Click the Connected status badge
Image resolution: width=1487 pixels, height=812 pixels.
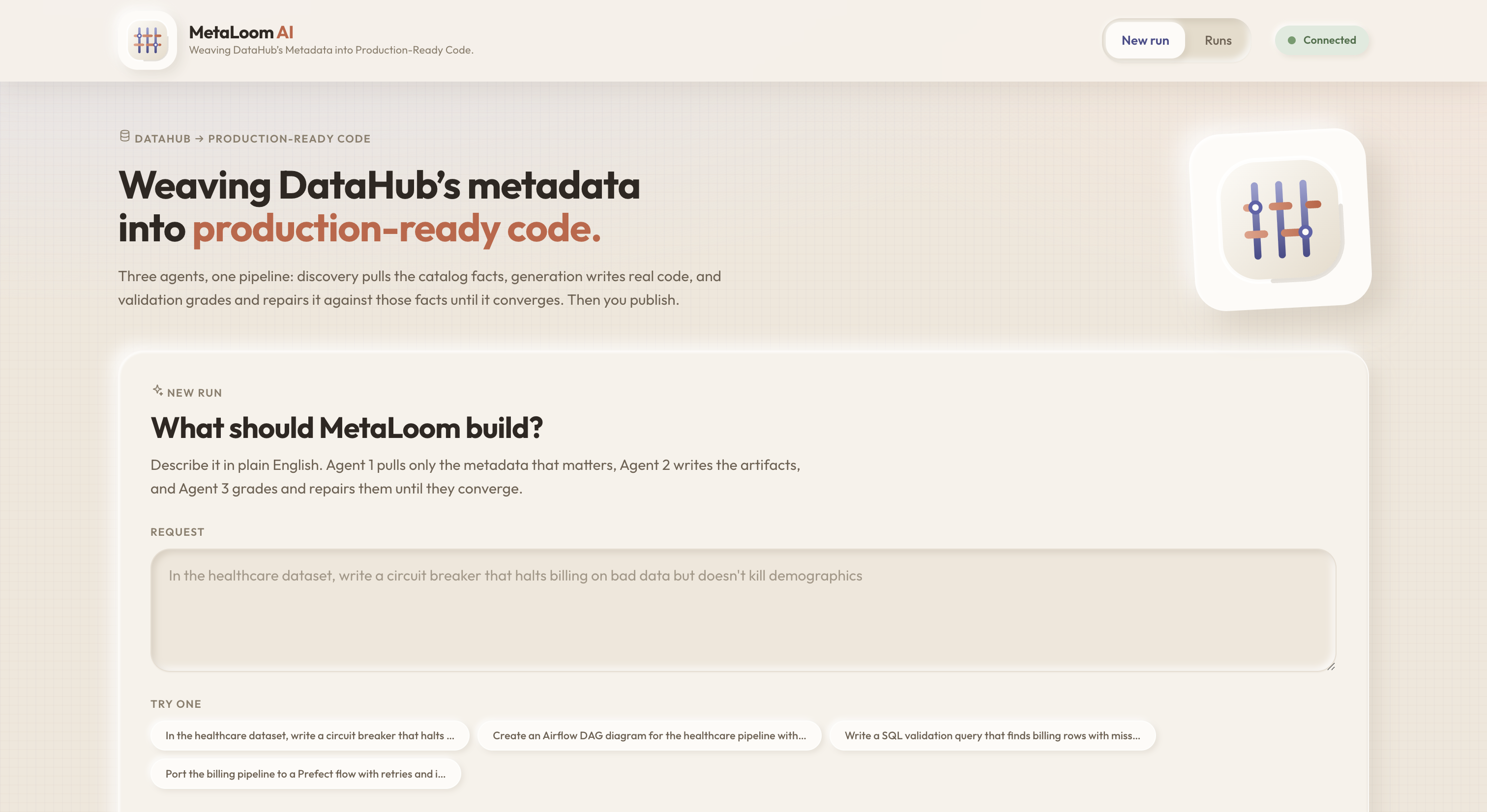click(x=1322, y=40)
